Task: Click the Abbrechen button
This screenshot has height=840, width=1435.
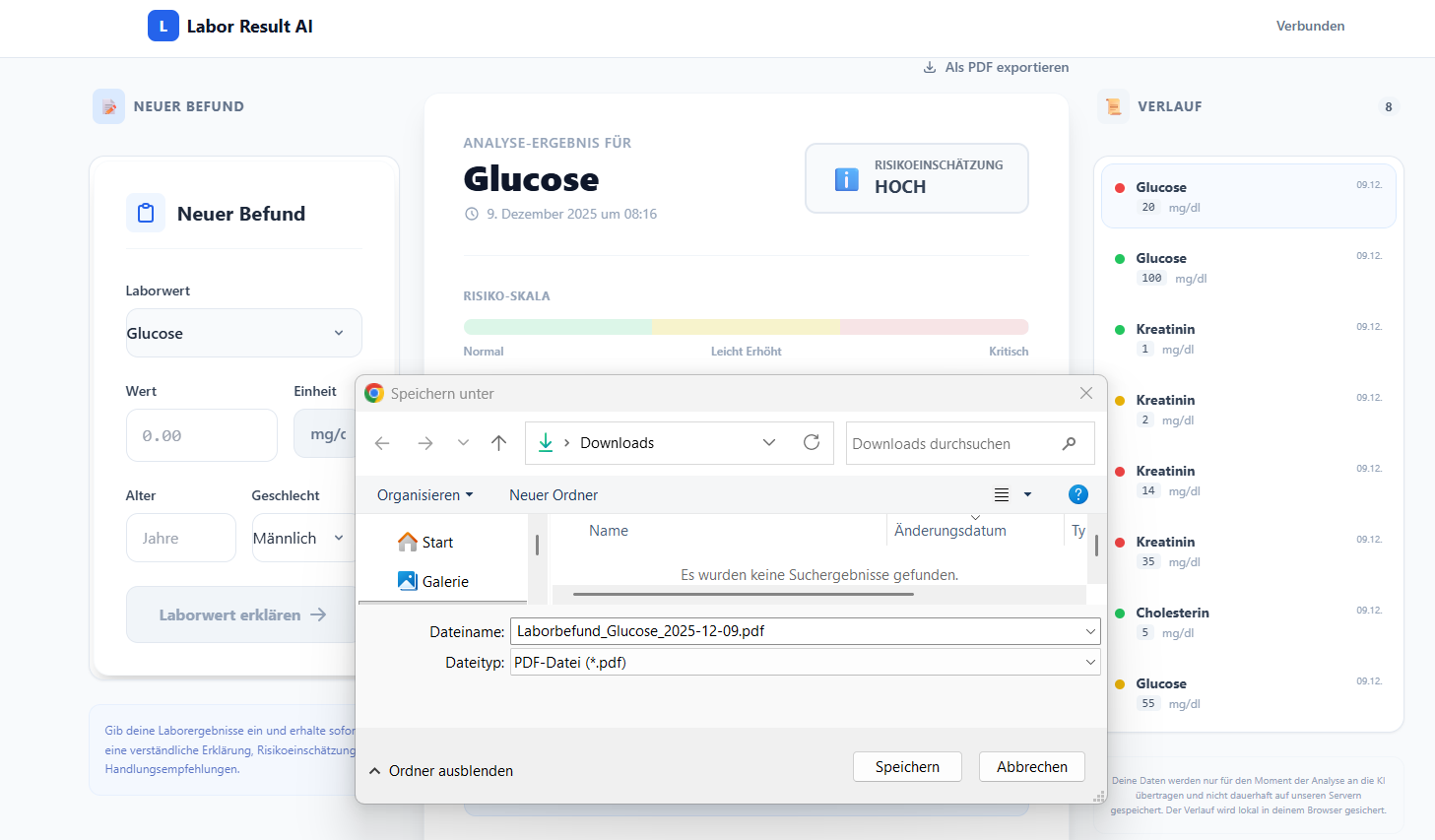Action: [x=1031, y=767]
